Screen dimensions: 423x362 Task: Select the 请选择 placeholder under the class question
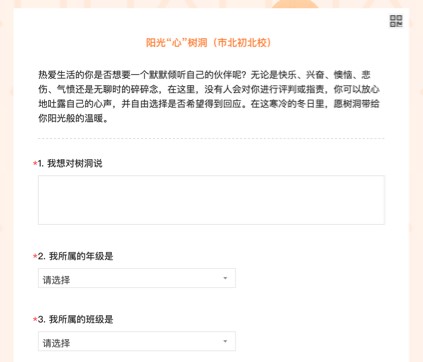coord(56,343)
